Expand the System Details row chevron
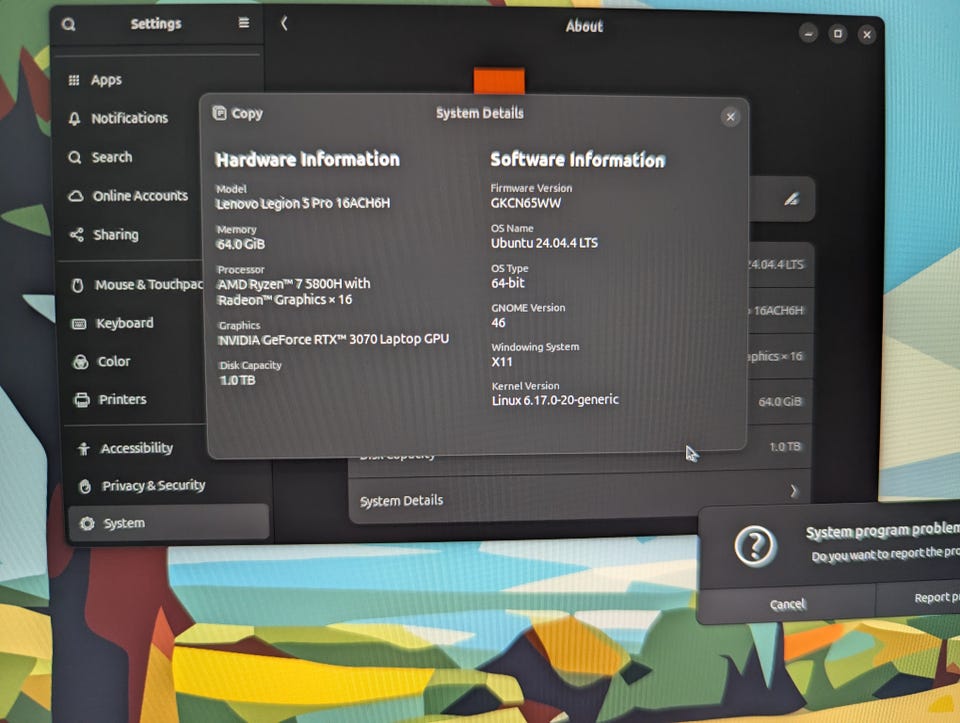 [793, 491]
